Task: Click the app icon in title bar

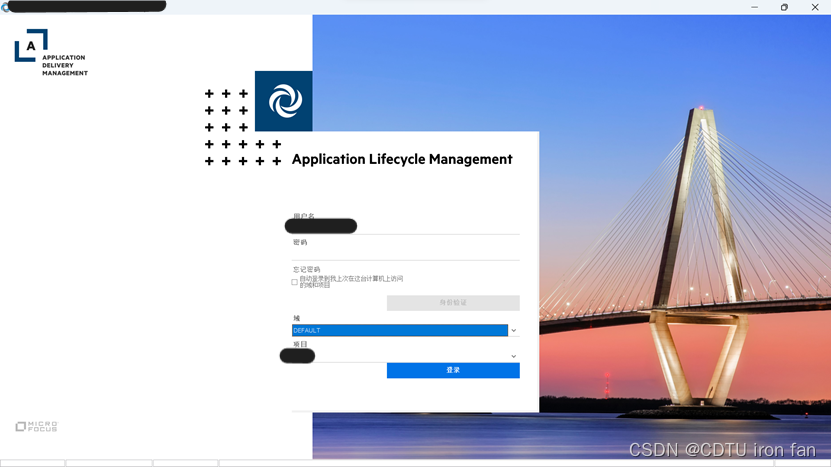Action: pos(5,7)
